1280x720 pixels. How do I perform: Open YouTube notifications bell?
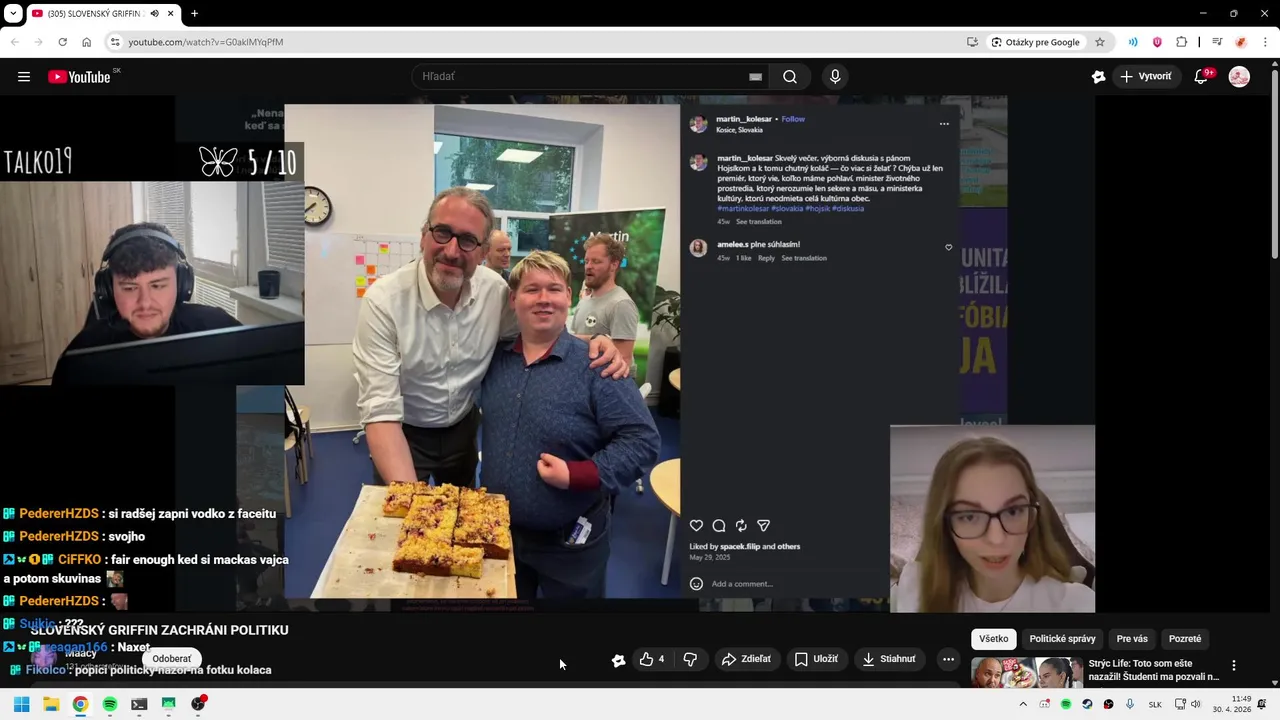1202,77
